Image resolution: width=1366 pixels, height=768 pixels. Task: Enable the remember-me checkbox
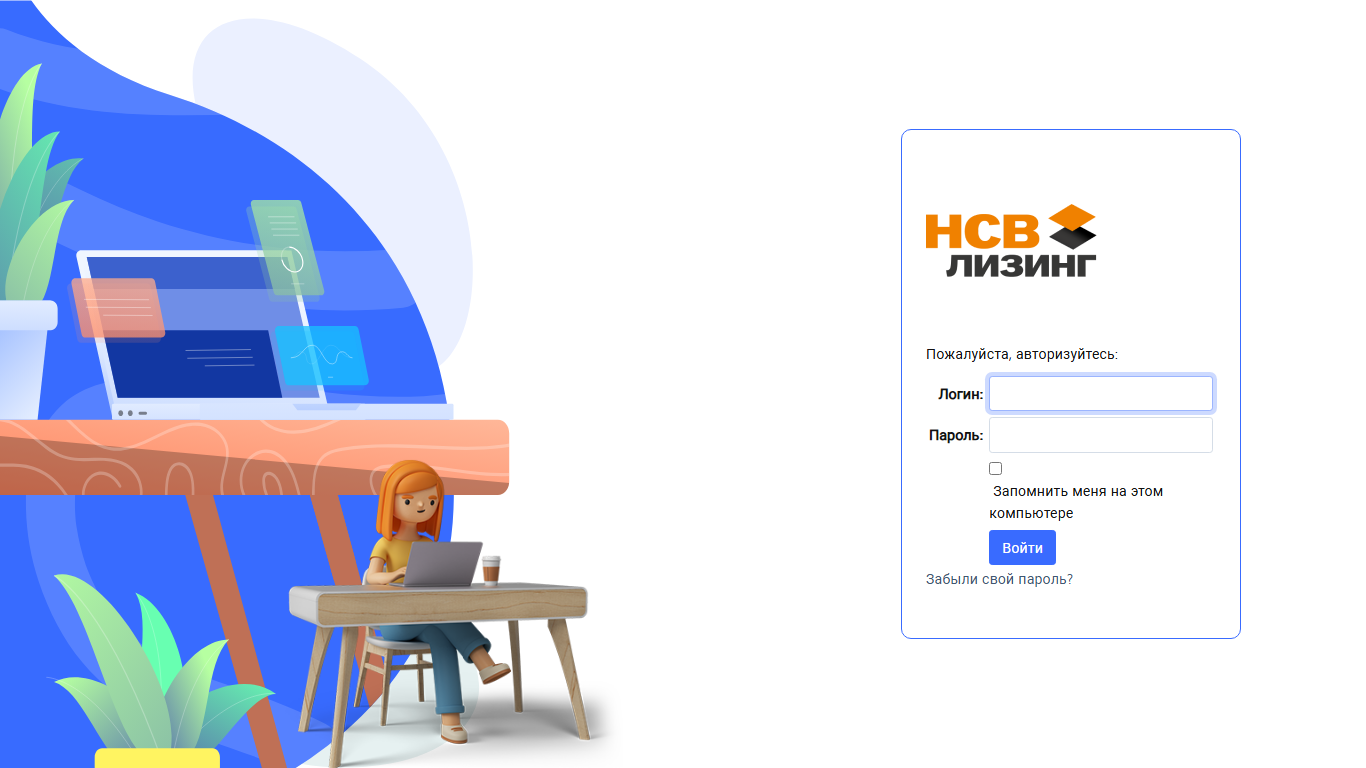pos(995,468)
